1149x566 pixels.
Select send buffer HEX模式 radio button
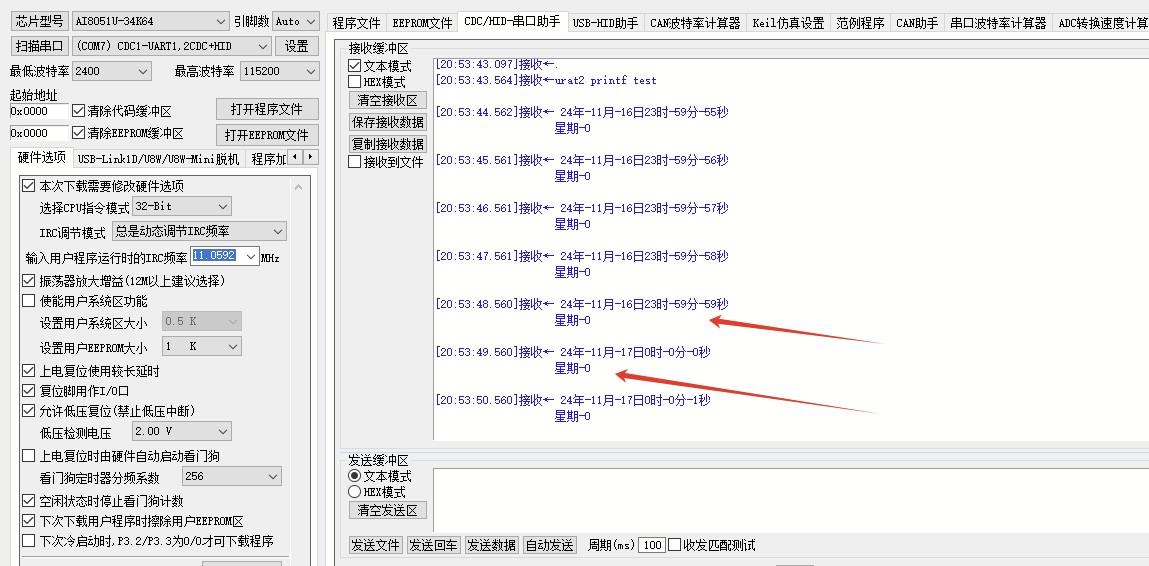click(355, 492)
